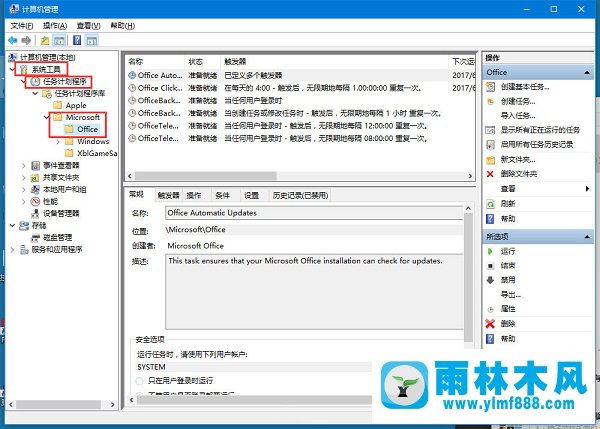Expand the Windows folder node
The height and width of the screenshot is (429, 600).
click(58, 142)
